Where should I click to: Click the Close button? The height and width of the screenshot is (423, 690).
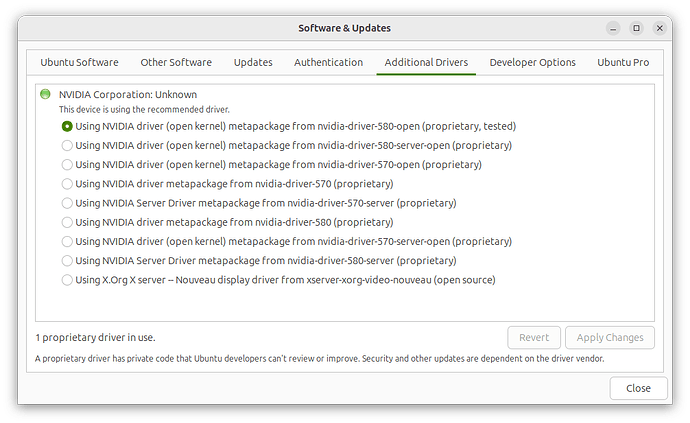pos(638,388)
